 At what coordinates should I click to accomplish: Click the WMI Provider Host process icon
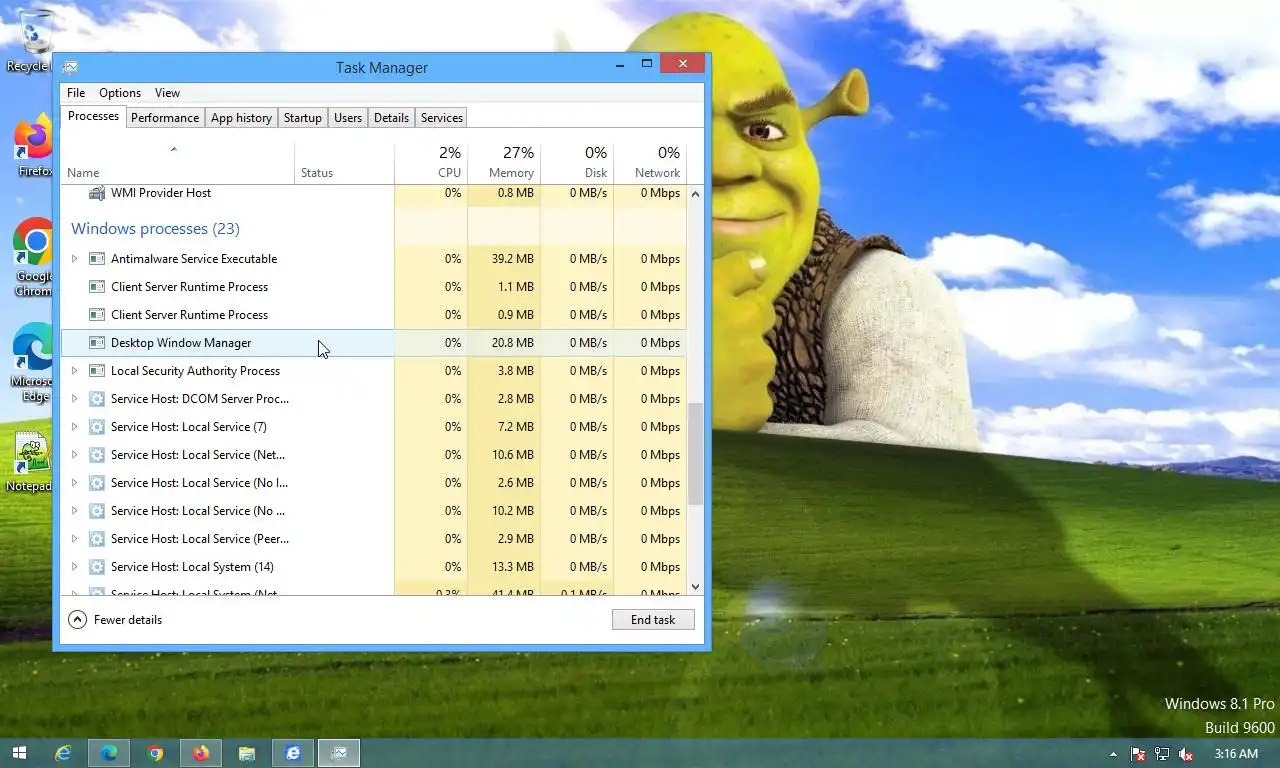pos(97,192)
